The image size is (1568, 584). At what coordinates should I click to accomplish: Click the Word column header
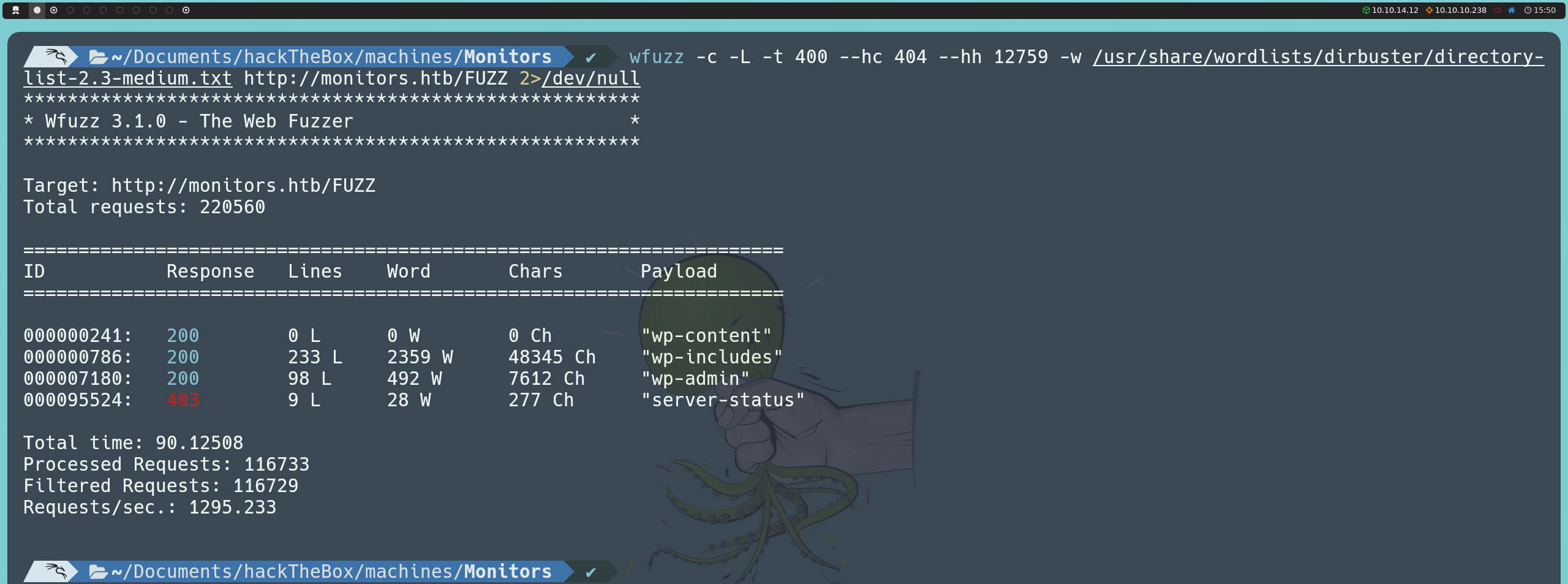click(x=409, y=271)
